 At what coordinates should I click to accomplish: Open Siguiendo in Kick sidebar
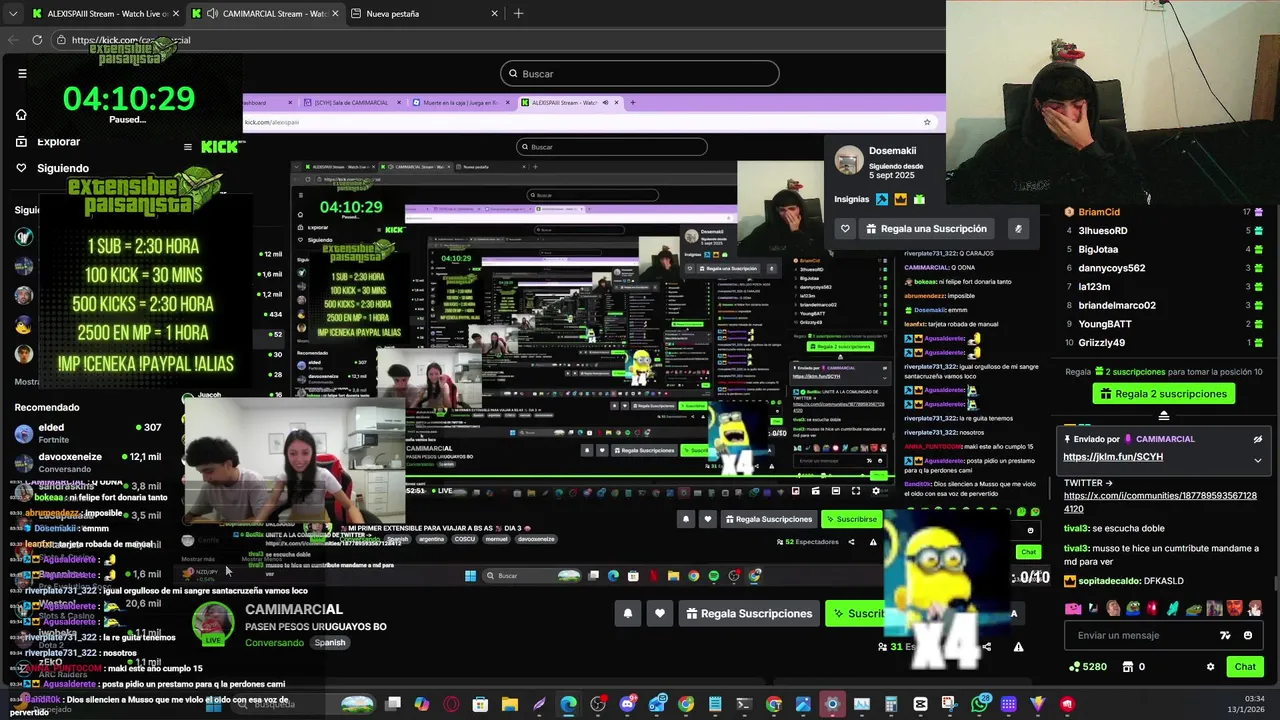point(52,168)
